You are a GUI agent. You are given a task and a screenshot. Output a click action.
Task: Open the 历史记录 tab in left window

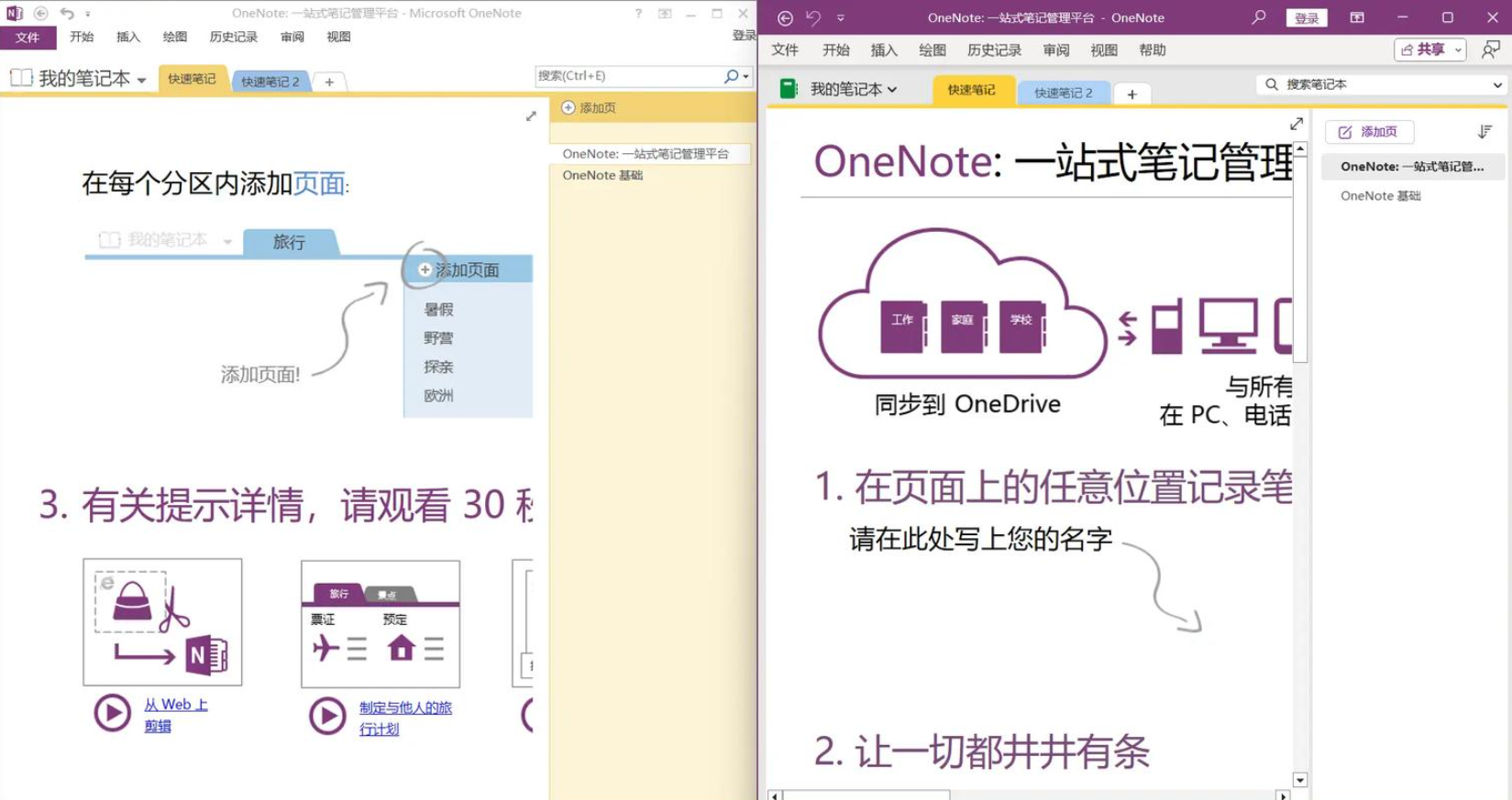pos(233,37)
